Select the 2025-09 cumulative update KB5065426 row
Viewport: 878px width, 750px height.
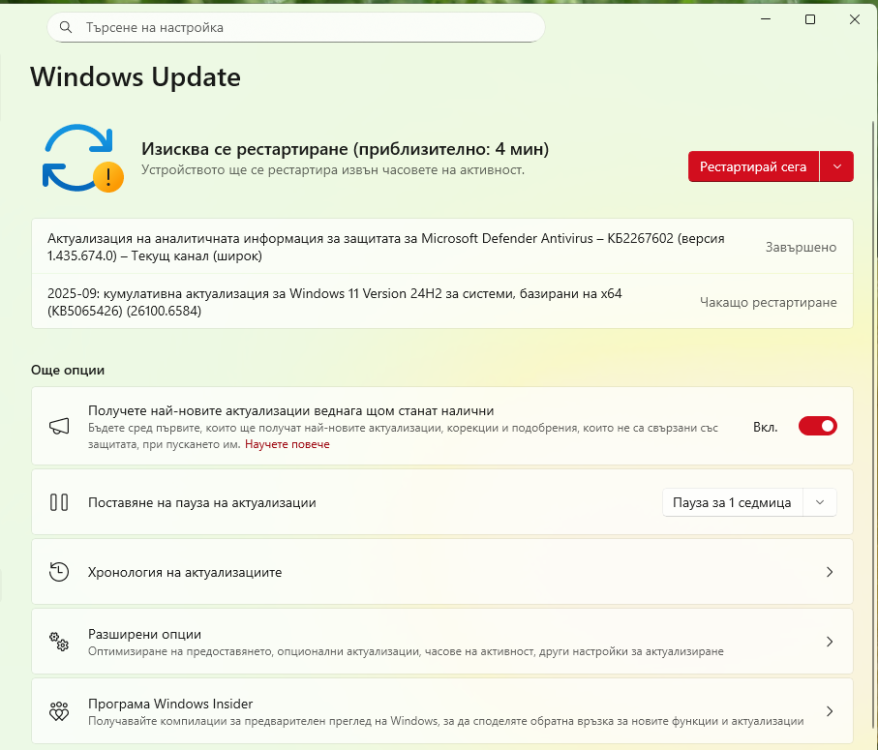pyautogui.click(x=442, y=301)
